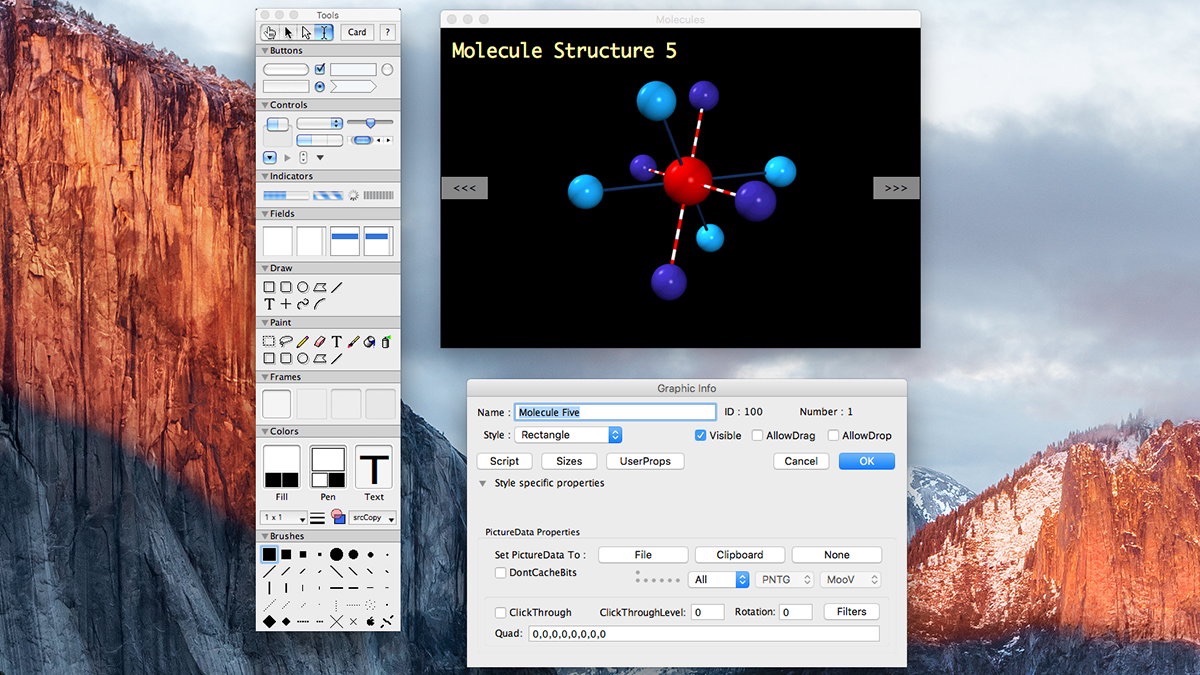
Task: Select the paint bucket tool
Action: [x=369, y=342]
